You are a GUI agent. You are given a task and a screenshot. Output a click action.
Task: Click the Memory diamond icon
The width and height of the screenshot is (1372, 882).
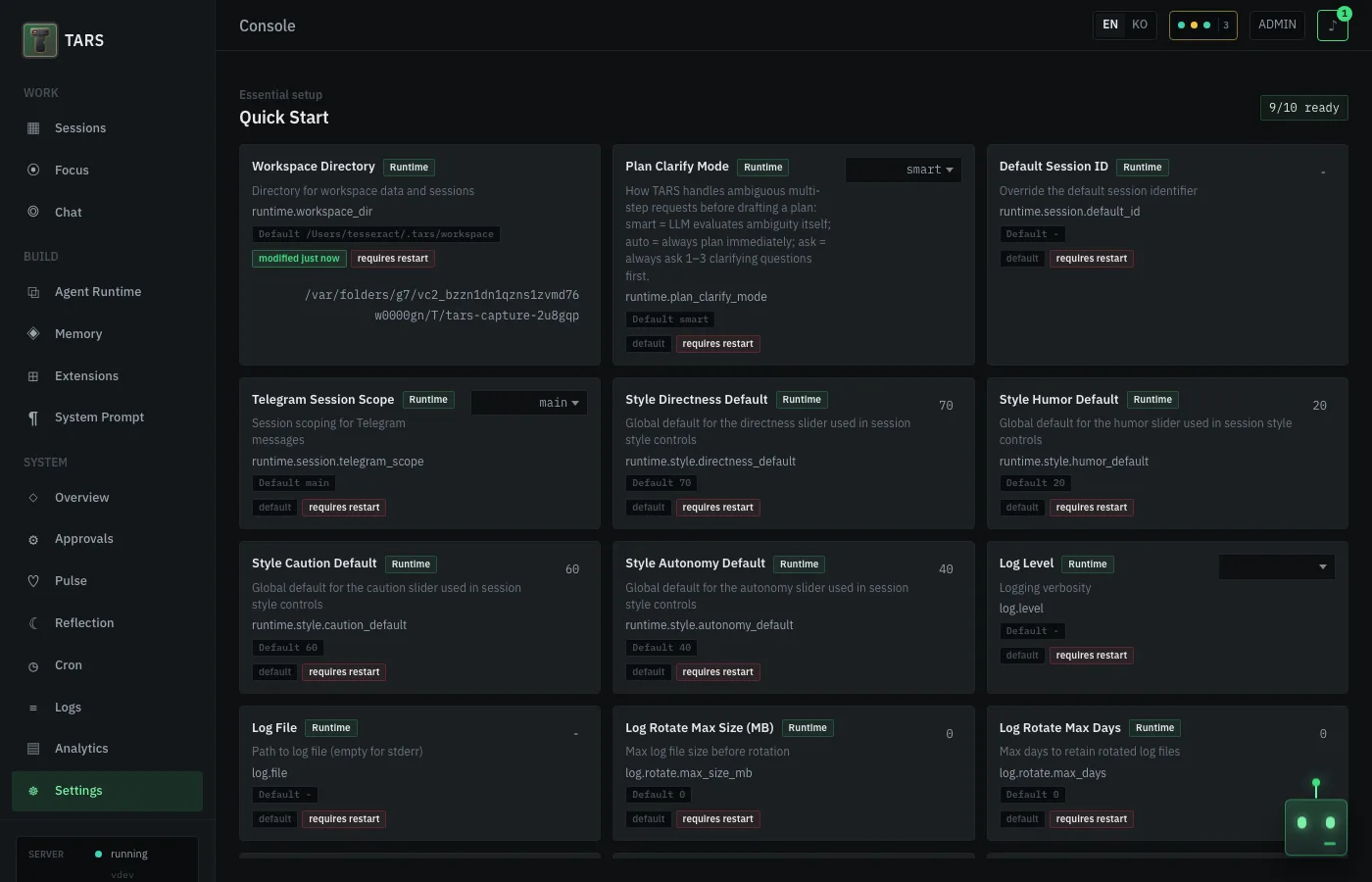[33, 333]
